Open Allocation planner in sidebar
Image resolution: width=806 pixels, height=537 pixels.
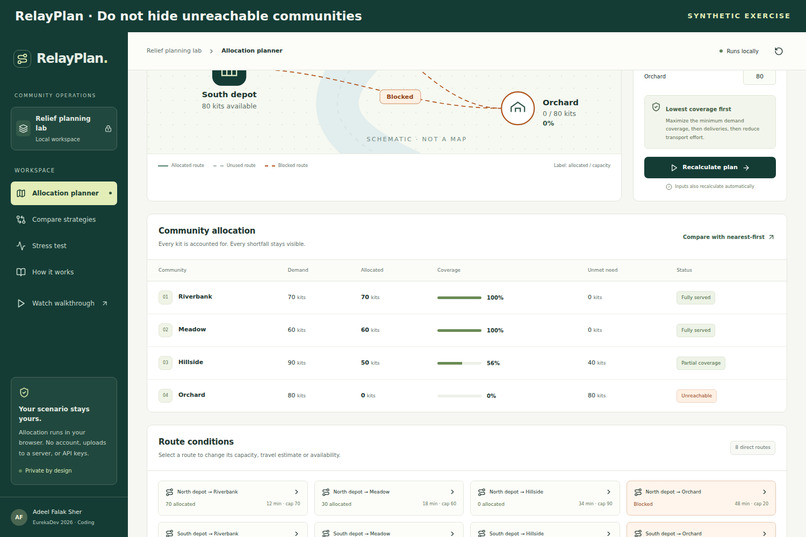coord(64,193)
